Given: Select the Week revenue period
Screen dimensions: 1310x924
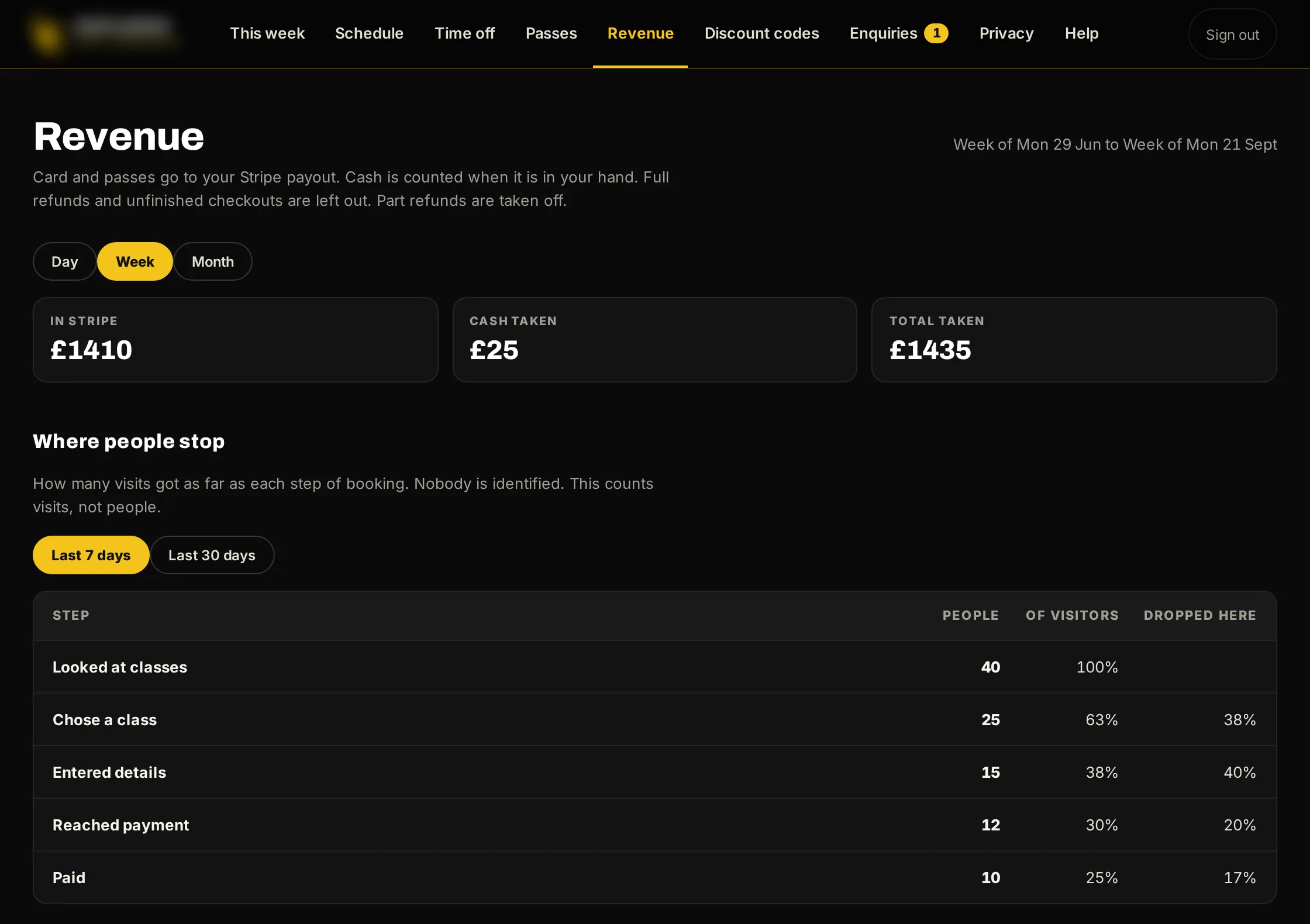Looking at the screenshot, I should (x=135, y=261).
